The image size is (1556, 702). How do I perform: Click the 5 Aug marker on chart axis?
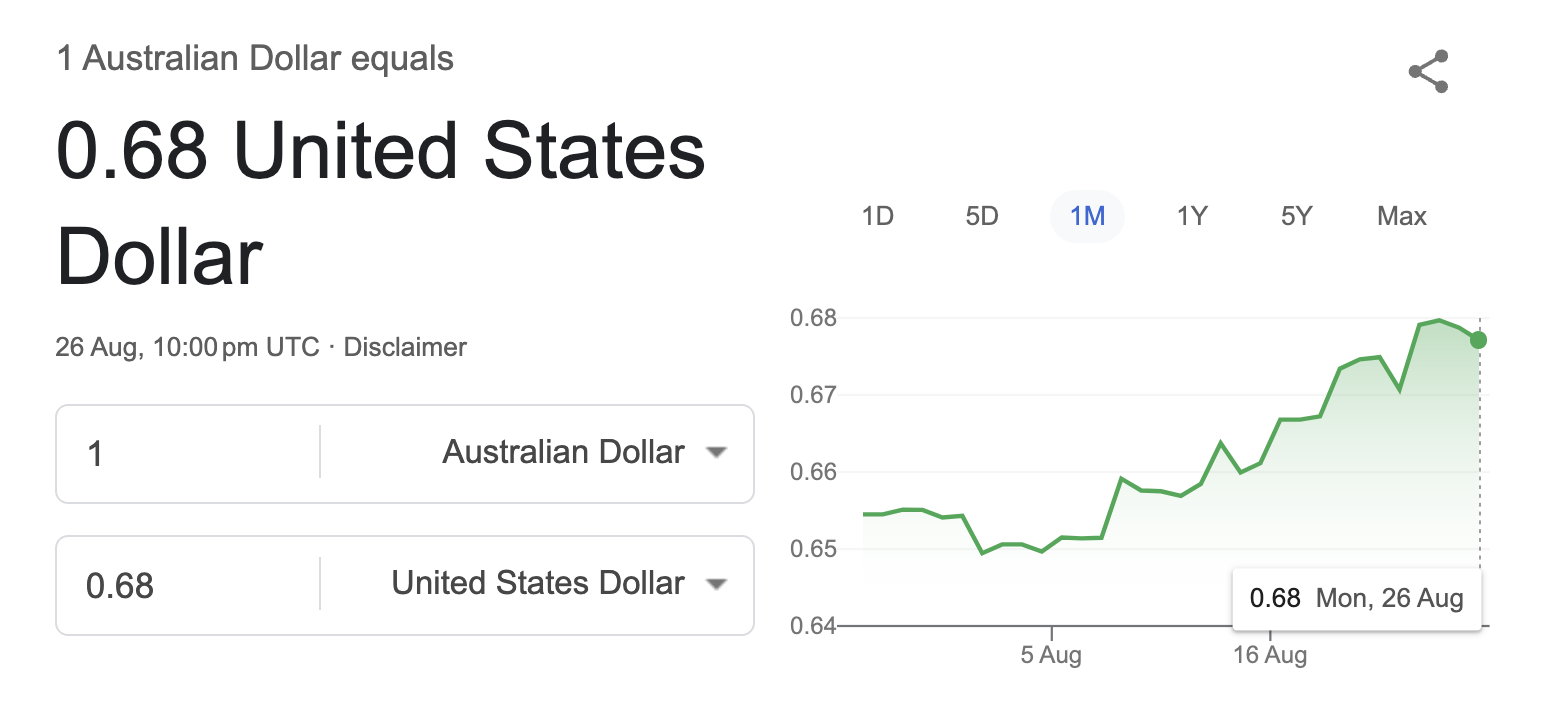click(x=1051, y=656)
